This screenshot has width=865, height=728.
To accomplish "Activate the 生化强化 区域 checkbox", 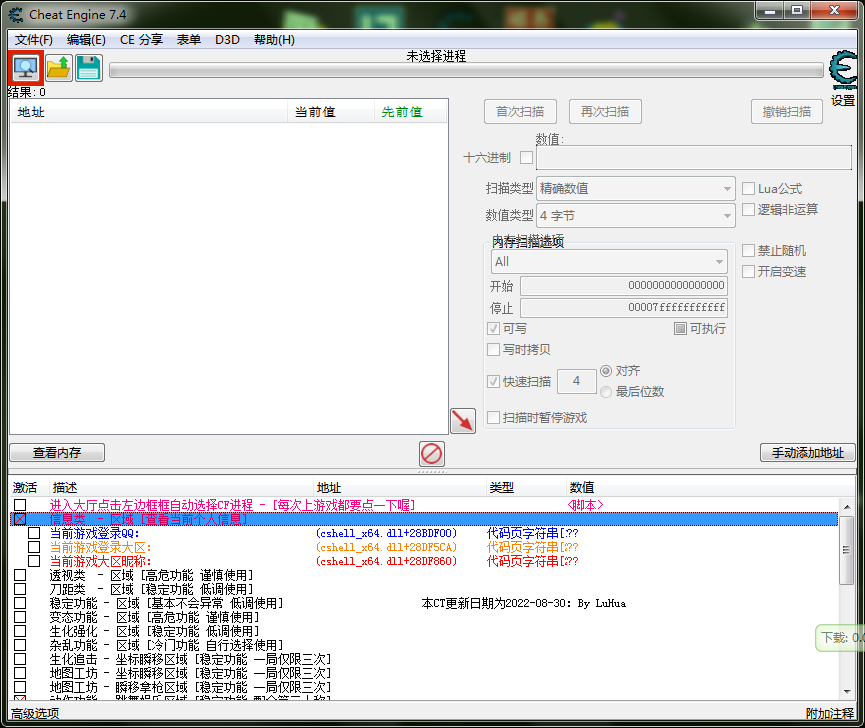I will tap(20, 631).
